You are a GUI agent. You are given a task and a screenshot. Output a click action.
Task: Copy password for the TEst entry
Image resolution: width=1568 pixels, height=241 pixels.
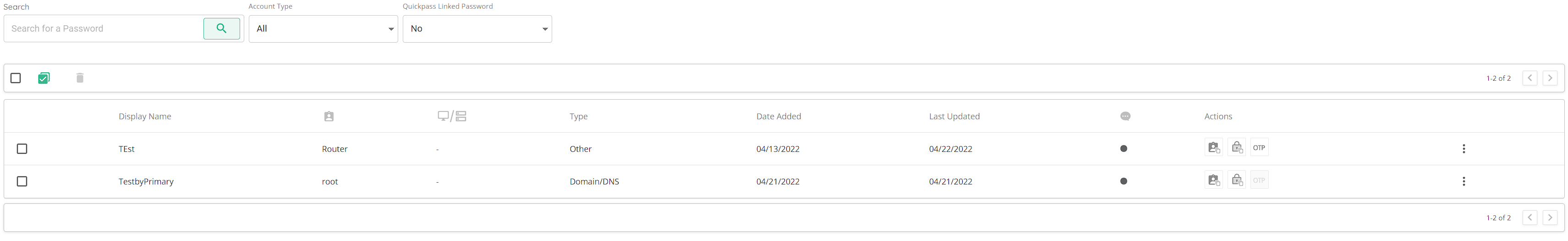(1236, 148)
